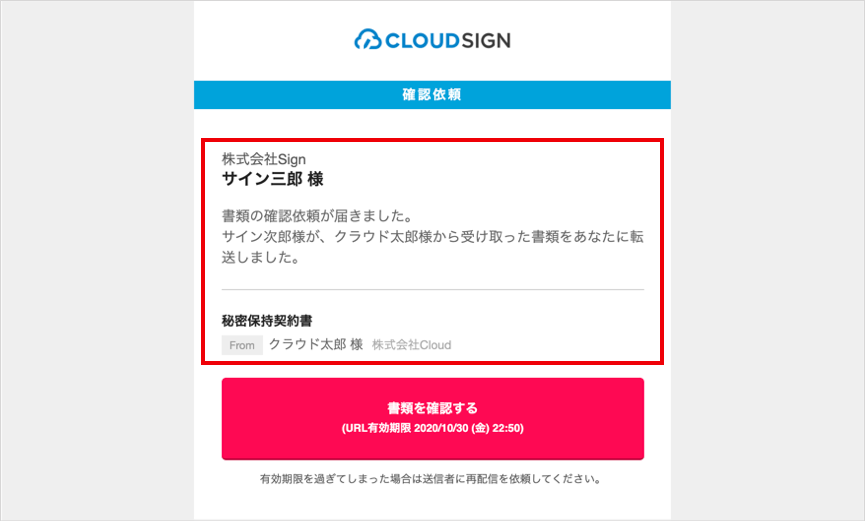
Task: Click the document title 秘密保持契約書
Action: tap(267, 321)
